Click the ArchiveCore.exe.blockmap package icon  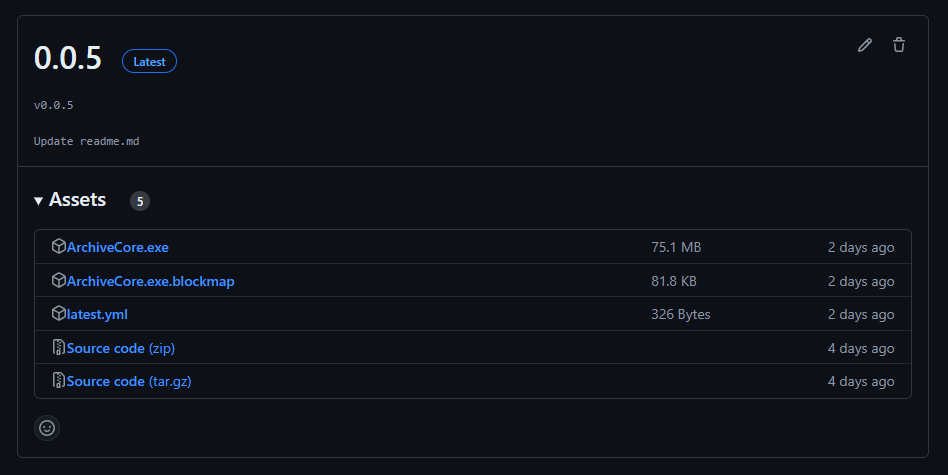[x=58, y=281]
